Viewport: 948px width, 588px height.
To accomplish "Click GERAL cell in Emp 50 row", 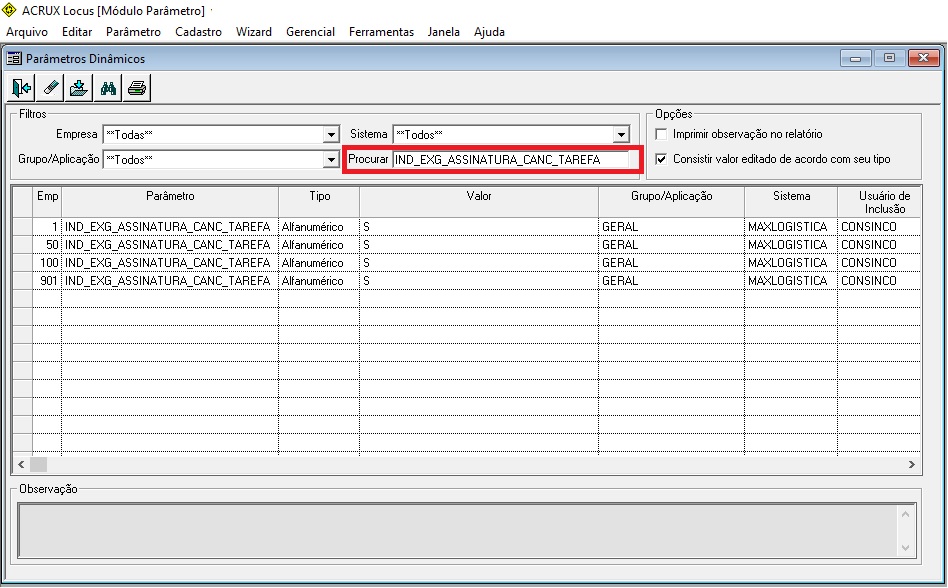I will pyautogui.click(x=672, y=245).
